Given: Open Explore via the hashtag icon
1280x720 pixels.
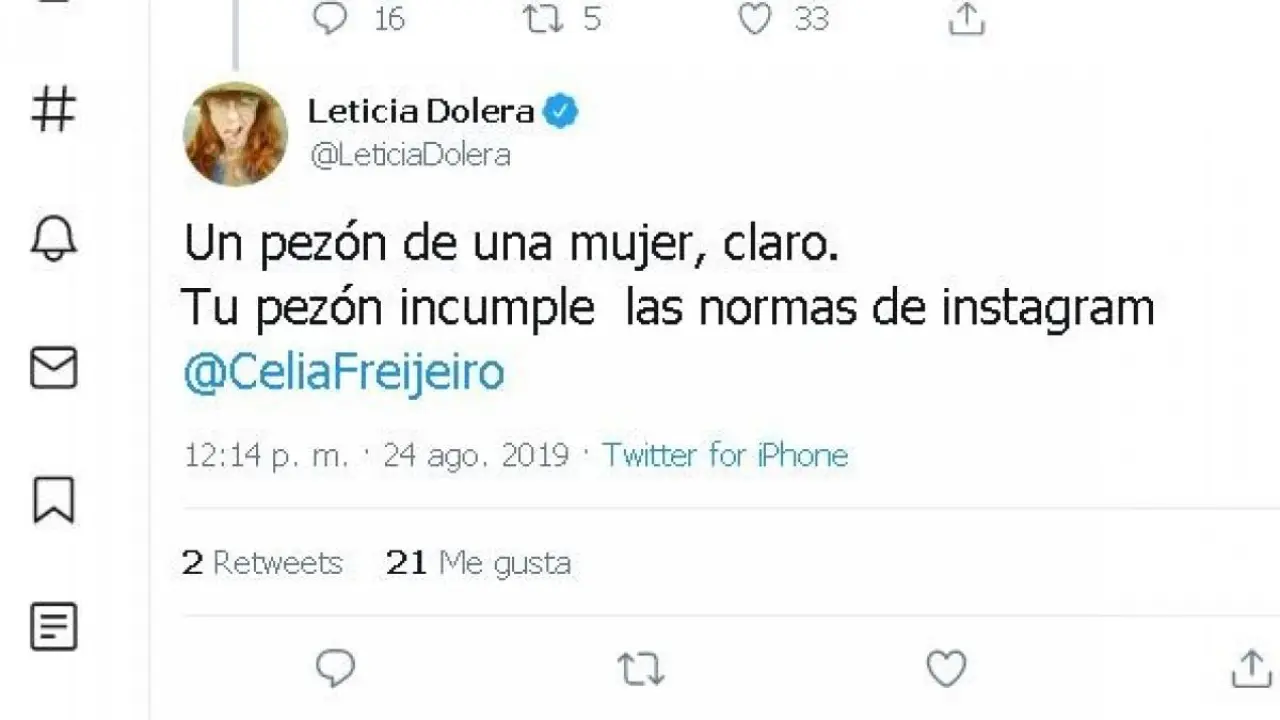Looking at the screenshot, I should pyautogui.click(x=54, y=108).
